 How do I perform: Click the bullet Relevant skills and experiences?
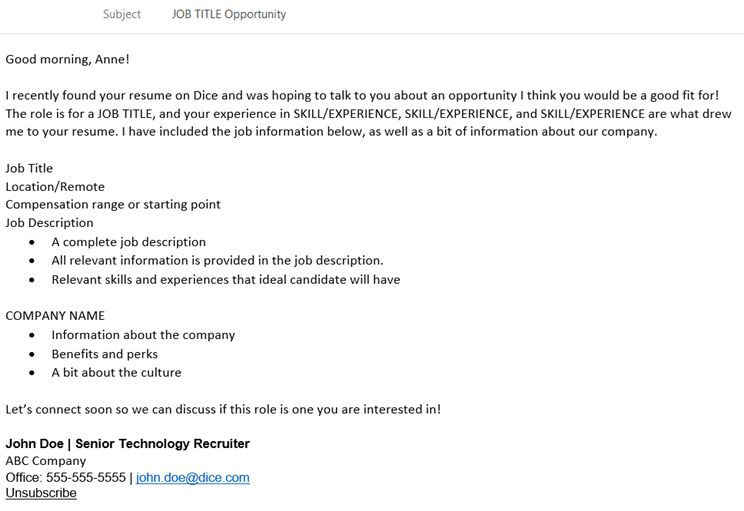coord(226,279)
